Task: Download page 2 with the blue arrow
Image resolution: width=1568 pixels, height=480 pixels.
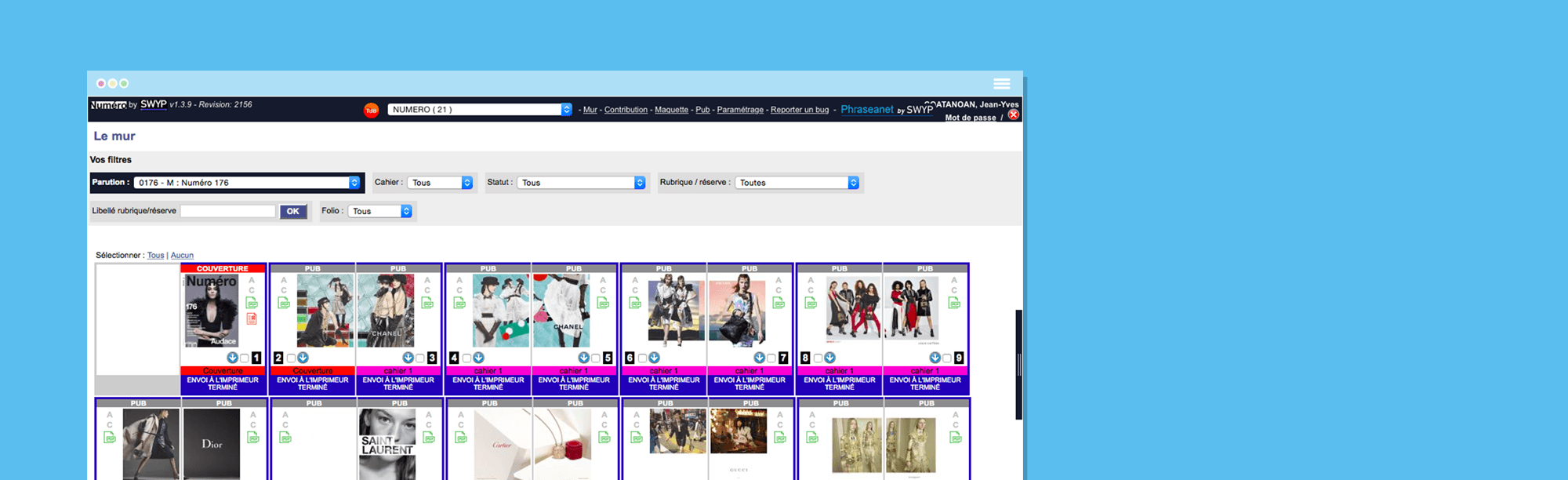Action: pyautogui.click(x=303, y=358)
